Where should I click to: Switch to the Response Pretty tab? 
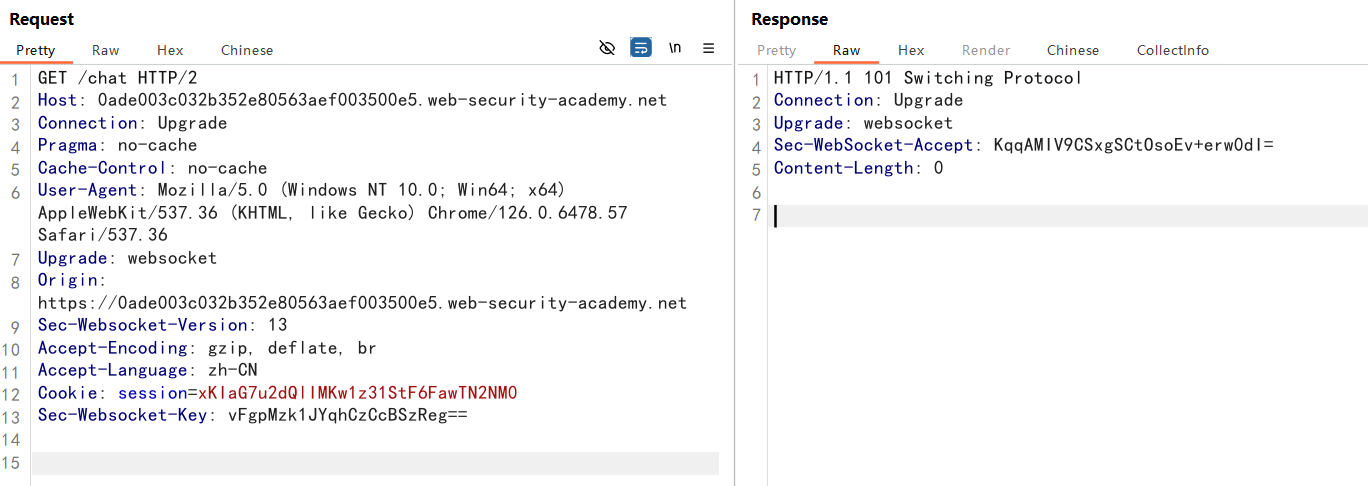[x=777, y=50]
